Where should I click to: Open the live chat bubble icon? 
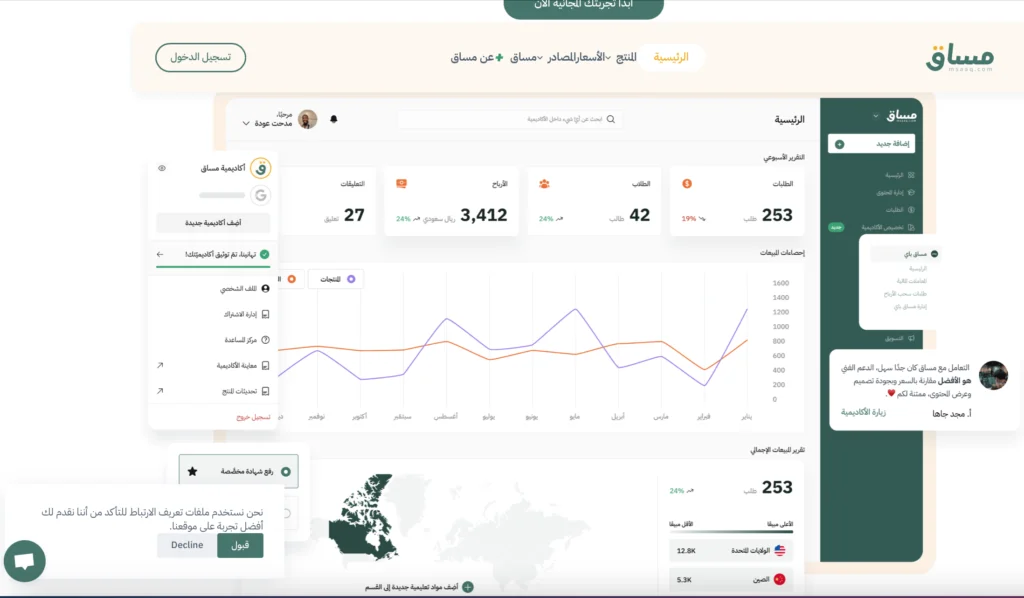tap(25, 561)
